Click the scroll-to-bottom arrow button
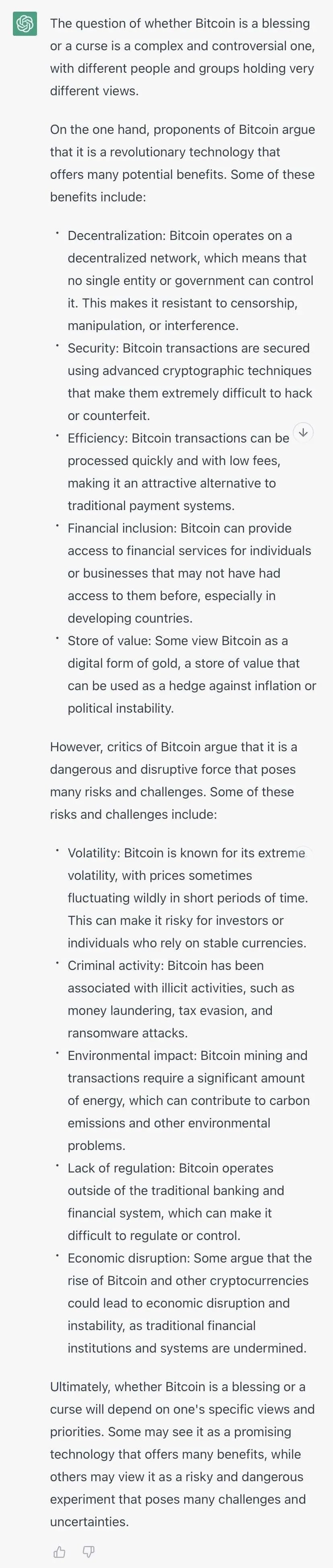 pyautogui.click(x=303, y=432)
